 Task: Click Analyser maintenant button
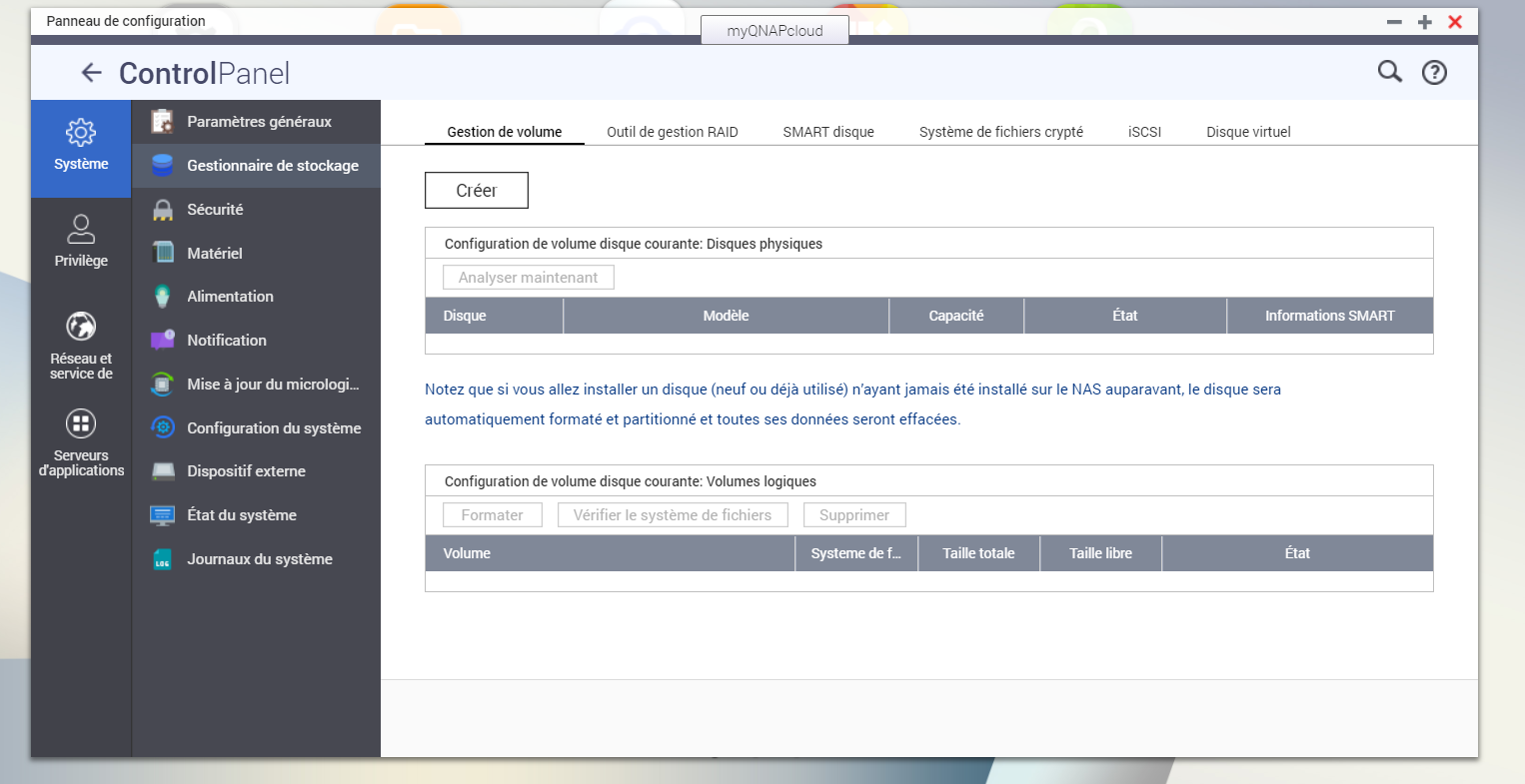(x=529, y=278)
